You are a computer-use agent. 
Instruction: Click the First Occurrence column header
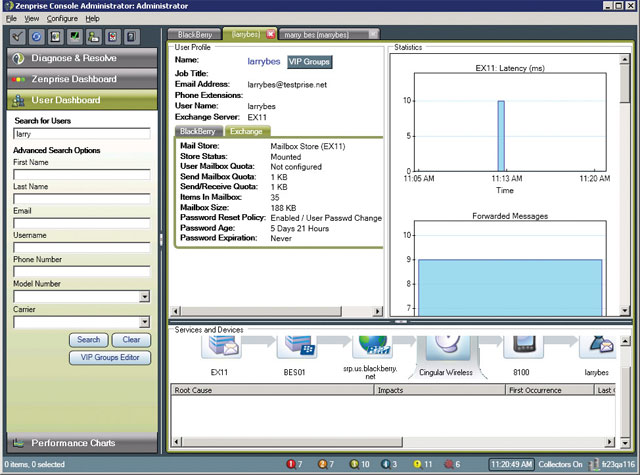point(550,390)
